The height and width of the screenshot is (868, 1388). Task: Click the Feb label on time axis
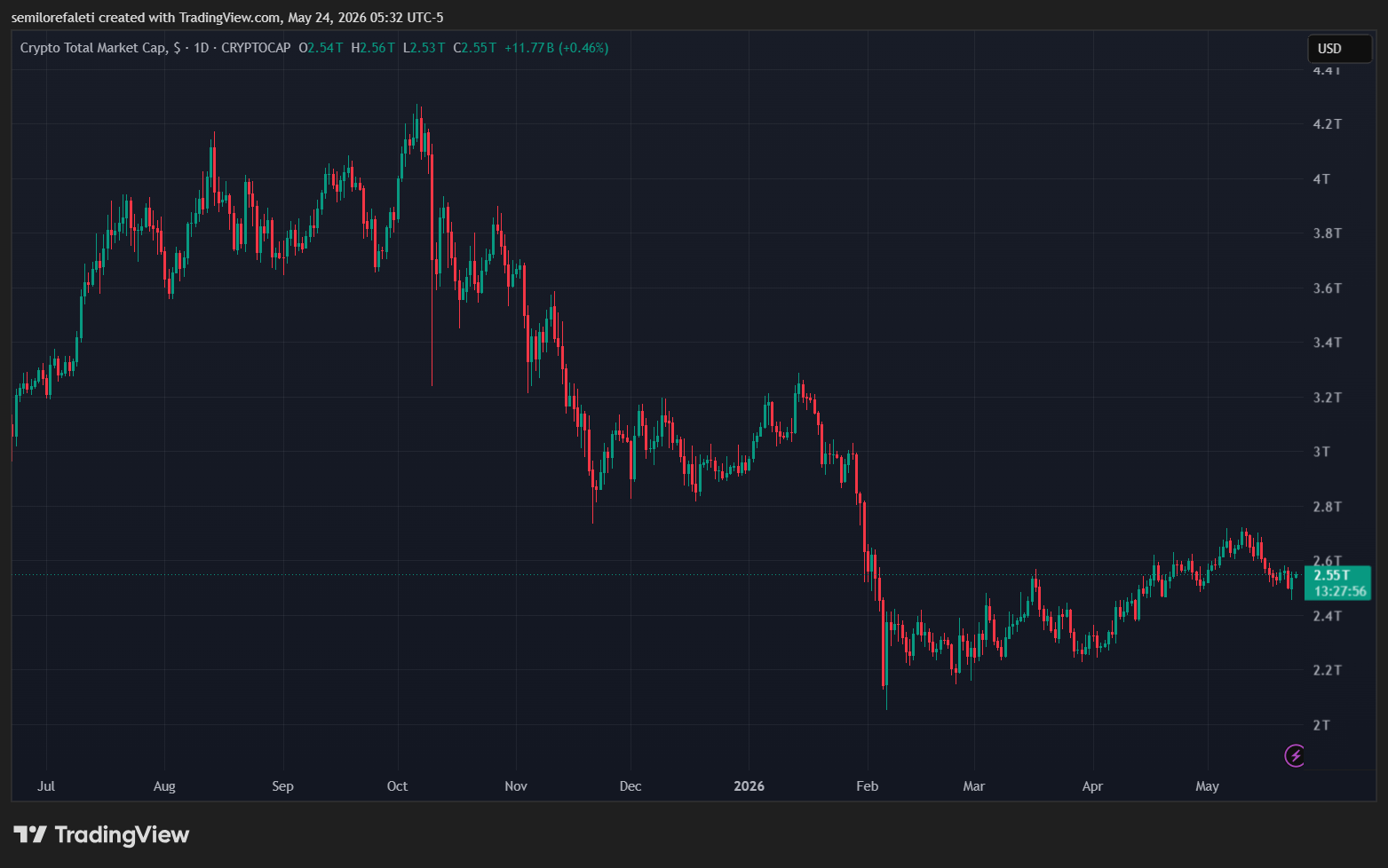click(x=867, y=786)
